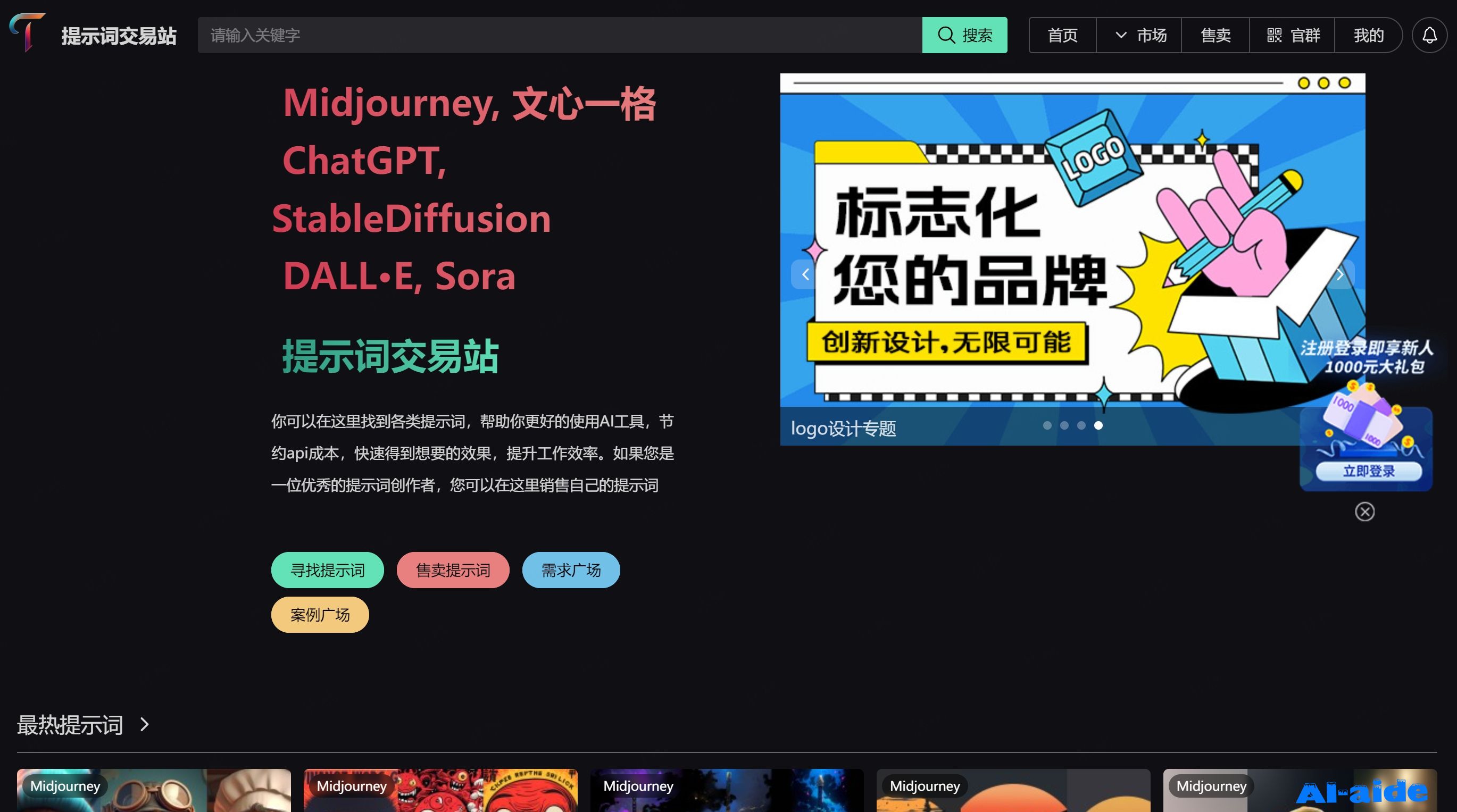Open the 最热提示词 chevron arrow
Viewport: 1457px width, 812px height.
pos(144,724)
